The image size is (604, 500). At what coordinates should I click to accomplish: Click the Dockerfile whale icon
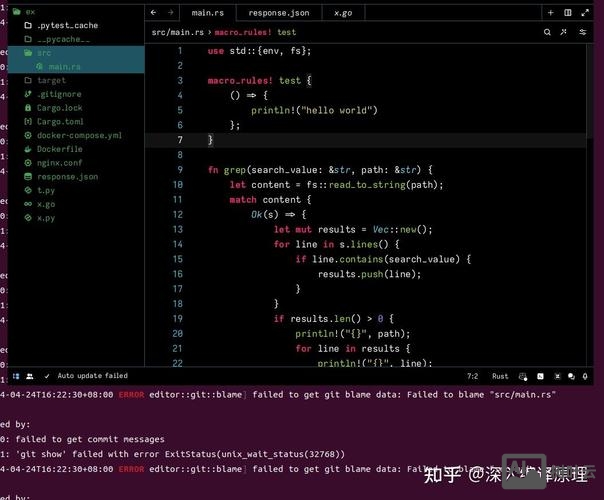click(x=28, y=149)
